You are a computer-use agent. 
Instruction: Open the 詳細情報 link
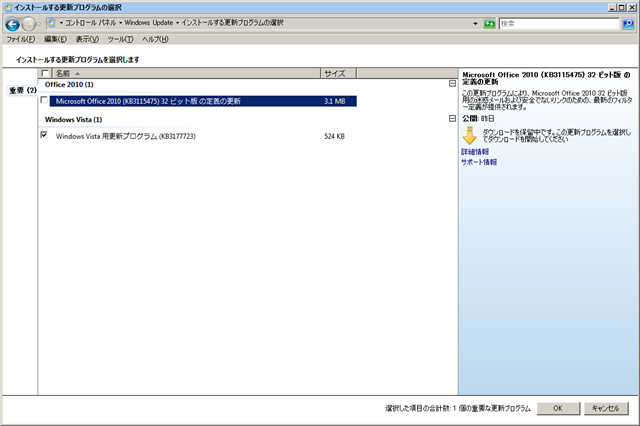(x=475, y=152)
